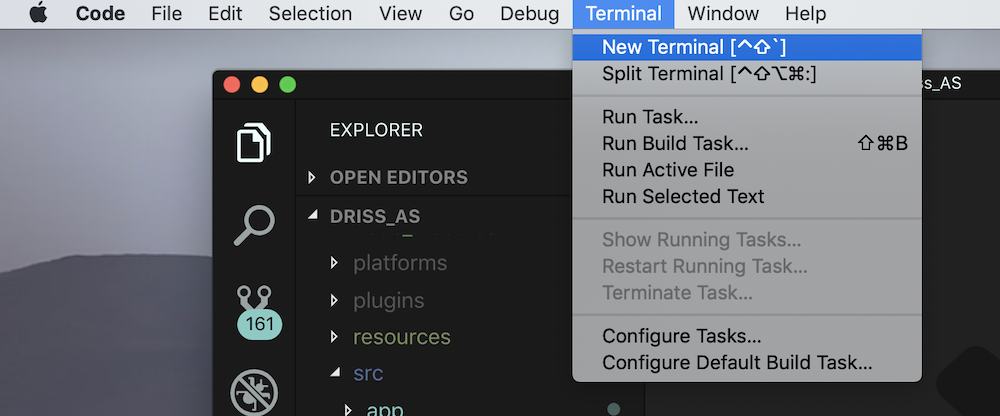Image resolution: width=1000 pixels, height=416 pixels.
Task: Expand the resources folder arrow
Action: click(335, 337)
